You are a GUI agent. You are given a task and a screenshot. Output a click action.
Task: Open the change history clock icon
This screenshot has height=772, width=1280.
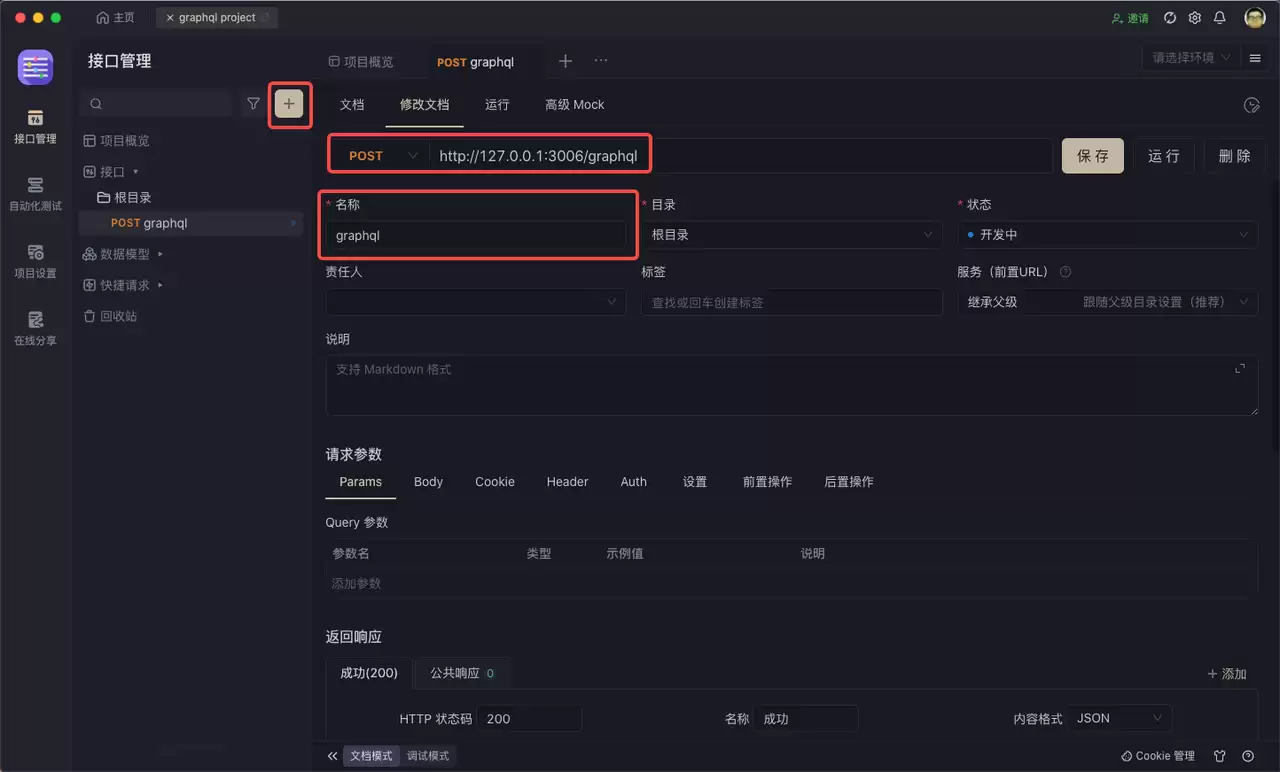1250,105
